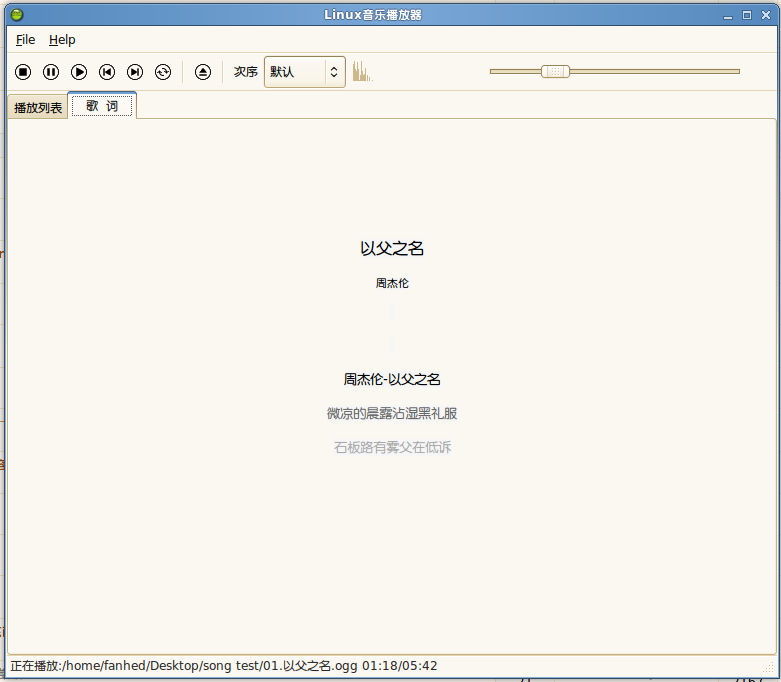Open the Help menu
Screen dimensions: 781x682
click(62, 39)
